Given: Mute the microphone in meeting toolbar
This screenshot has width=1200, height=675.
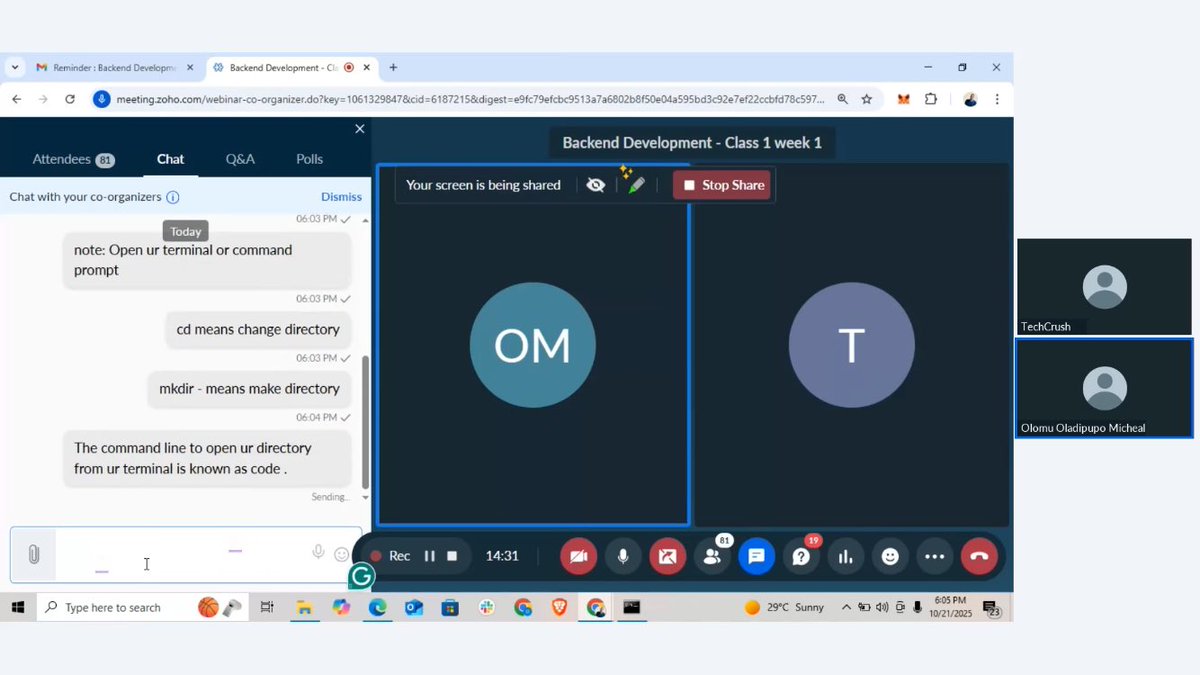Looking at the screenshot, I should pyautogui.click(x=623, y=557).
